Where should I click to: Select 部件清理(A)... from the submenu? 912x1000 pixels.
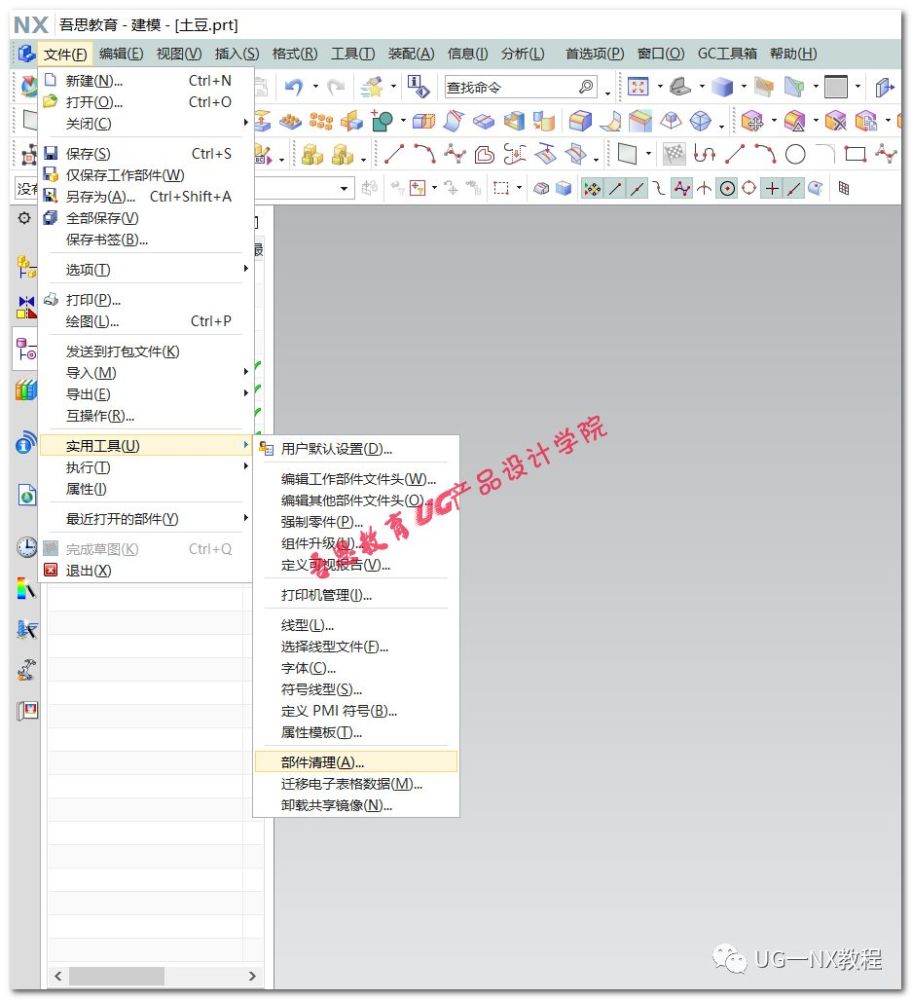coord(356,762)
